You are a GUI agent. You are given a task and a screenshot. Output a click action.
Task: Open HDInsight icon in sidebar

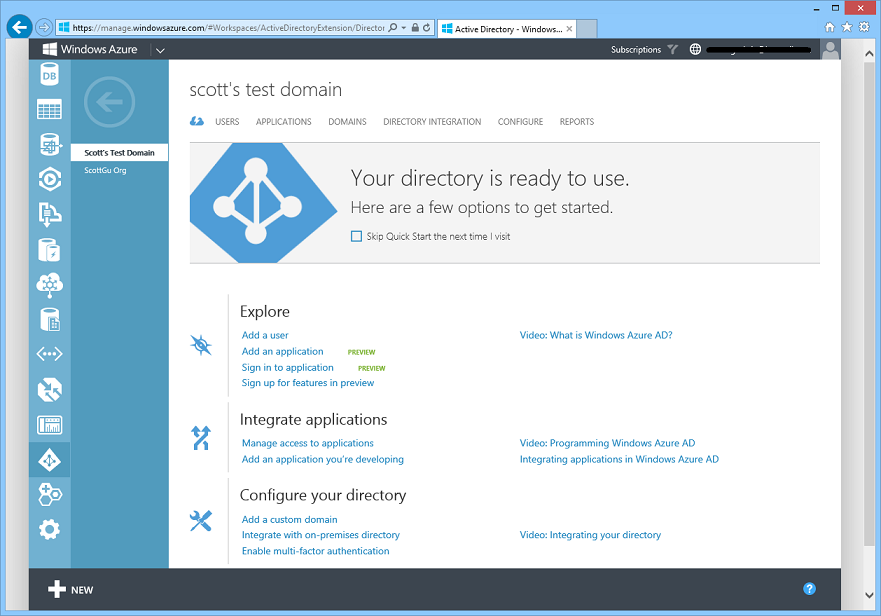coord(50,144)
